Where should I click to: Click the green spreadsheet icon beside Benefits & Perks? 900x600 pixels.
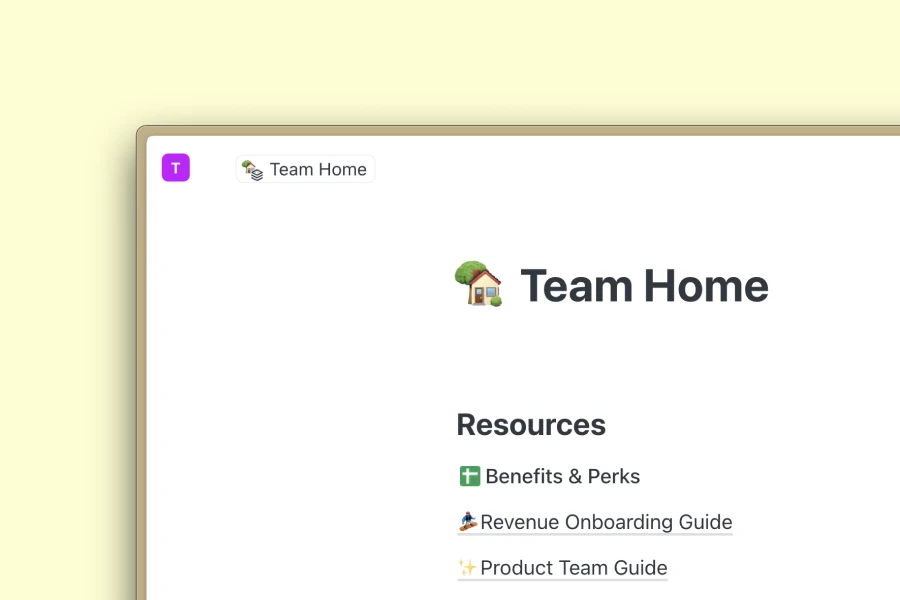468,476
